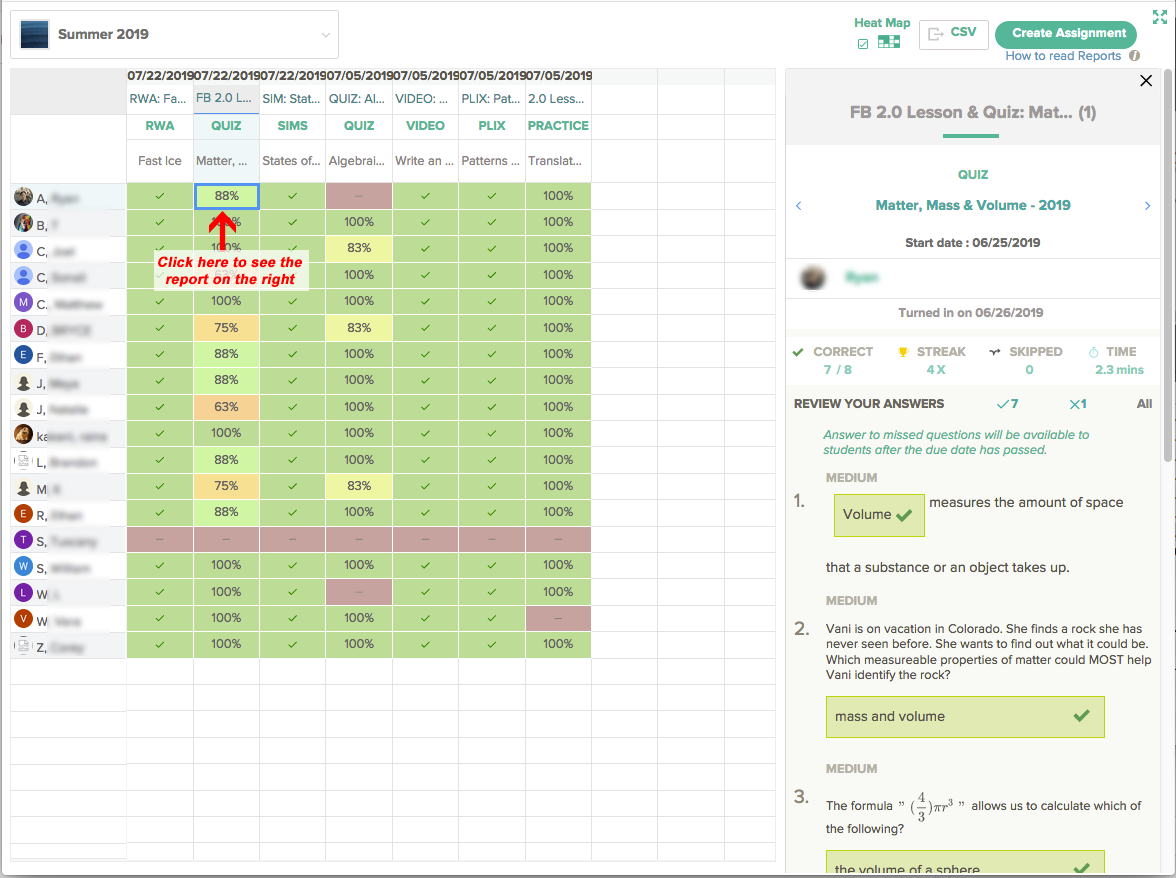Click 63% quiz score cell
Screen dimensions: 1176x878
coord(226,407)
